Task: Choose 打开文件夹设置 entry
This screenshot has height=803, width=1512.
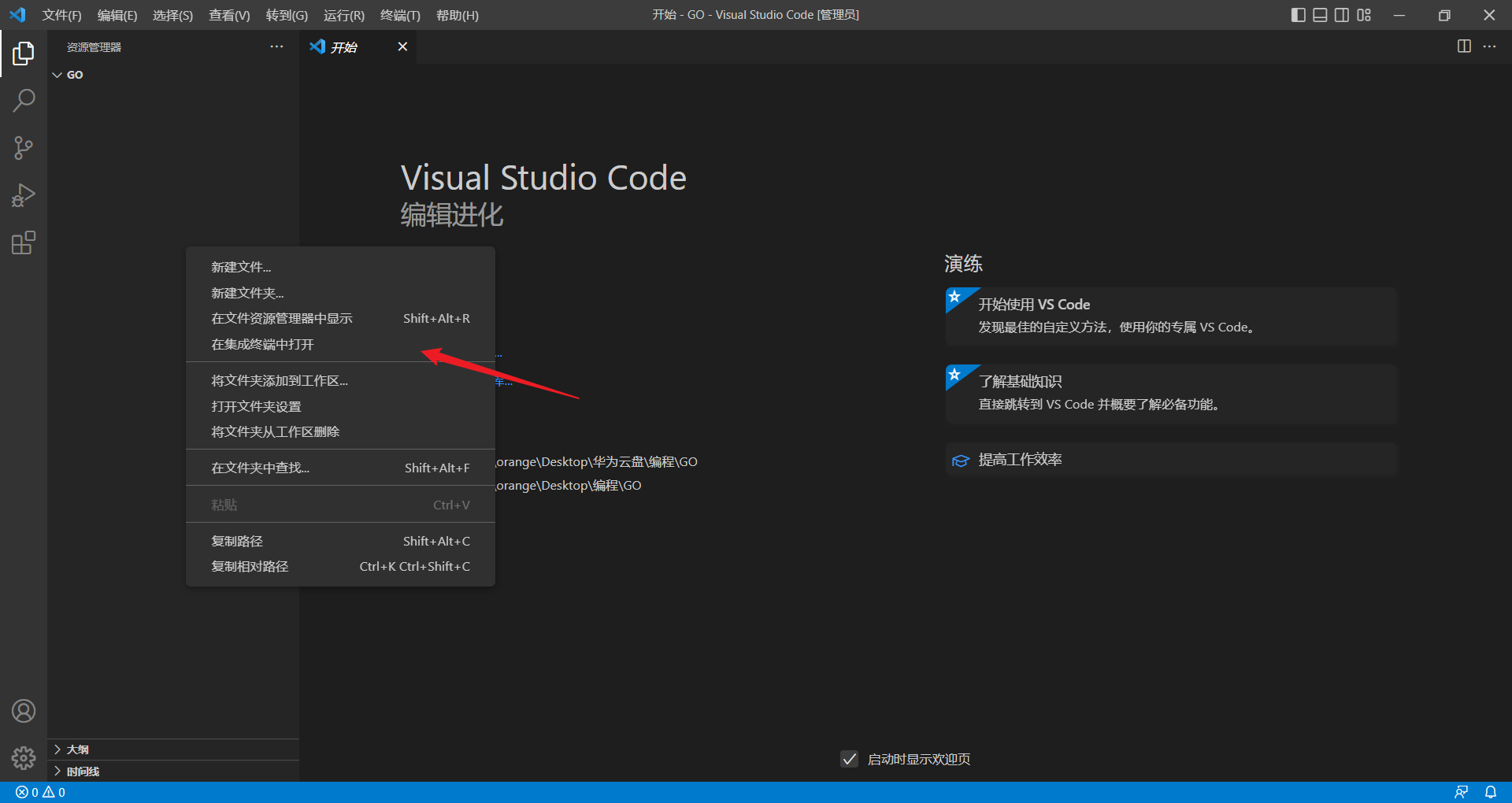Action: click(340, 406)
